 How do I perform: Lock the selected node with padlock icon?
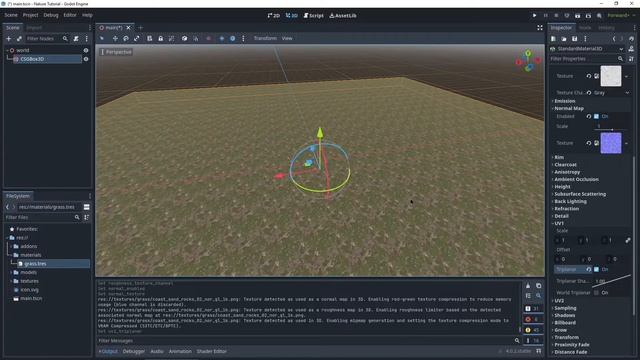pos(160,38)
